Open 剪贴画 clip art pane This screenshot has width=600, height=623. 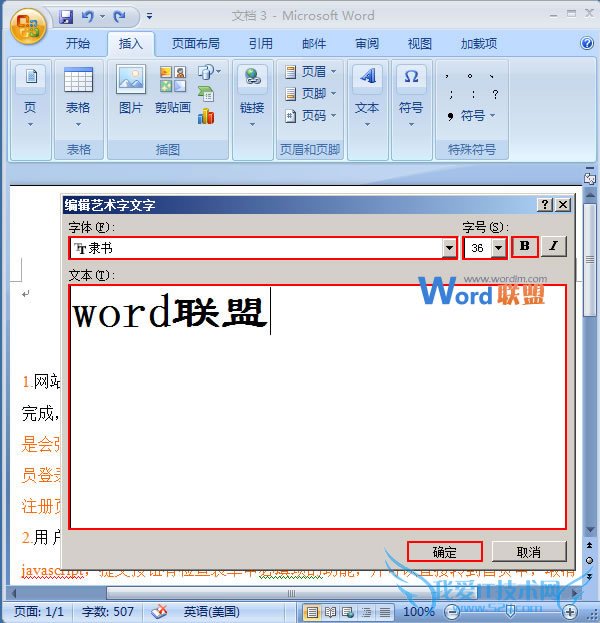(x=173, y=91)
